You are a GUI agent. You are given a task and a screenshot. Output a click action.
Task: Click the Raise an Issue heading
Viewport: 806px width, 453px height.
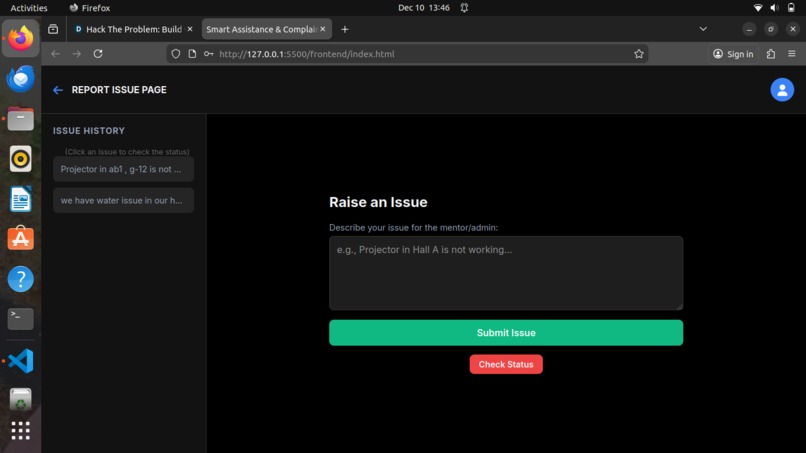pyautogui.click(x=378, y=202)
